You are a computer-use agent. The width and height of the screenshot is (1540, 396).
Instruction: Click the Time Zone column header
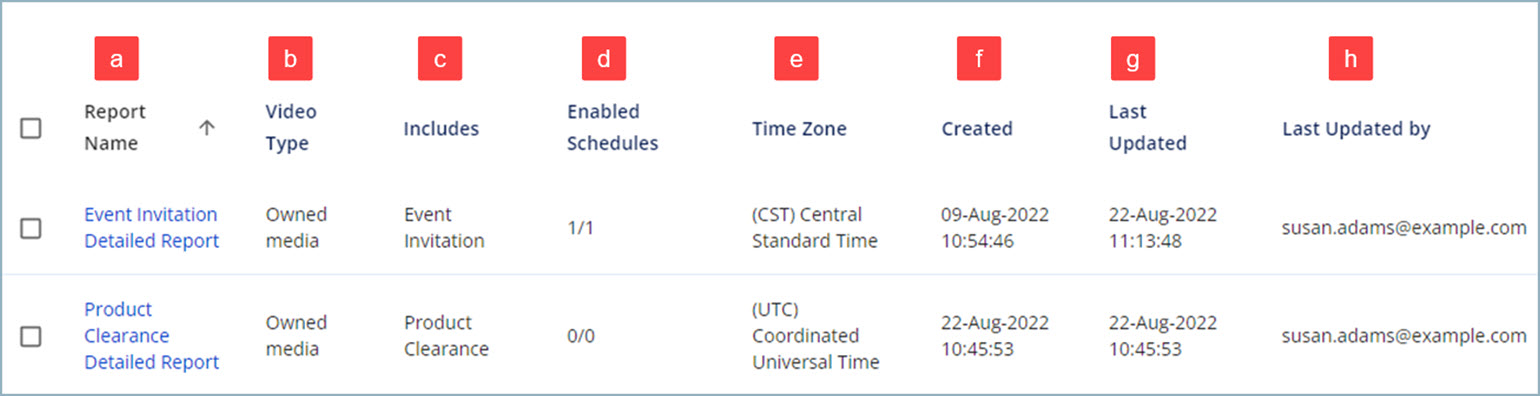pos(799,128)
